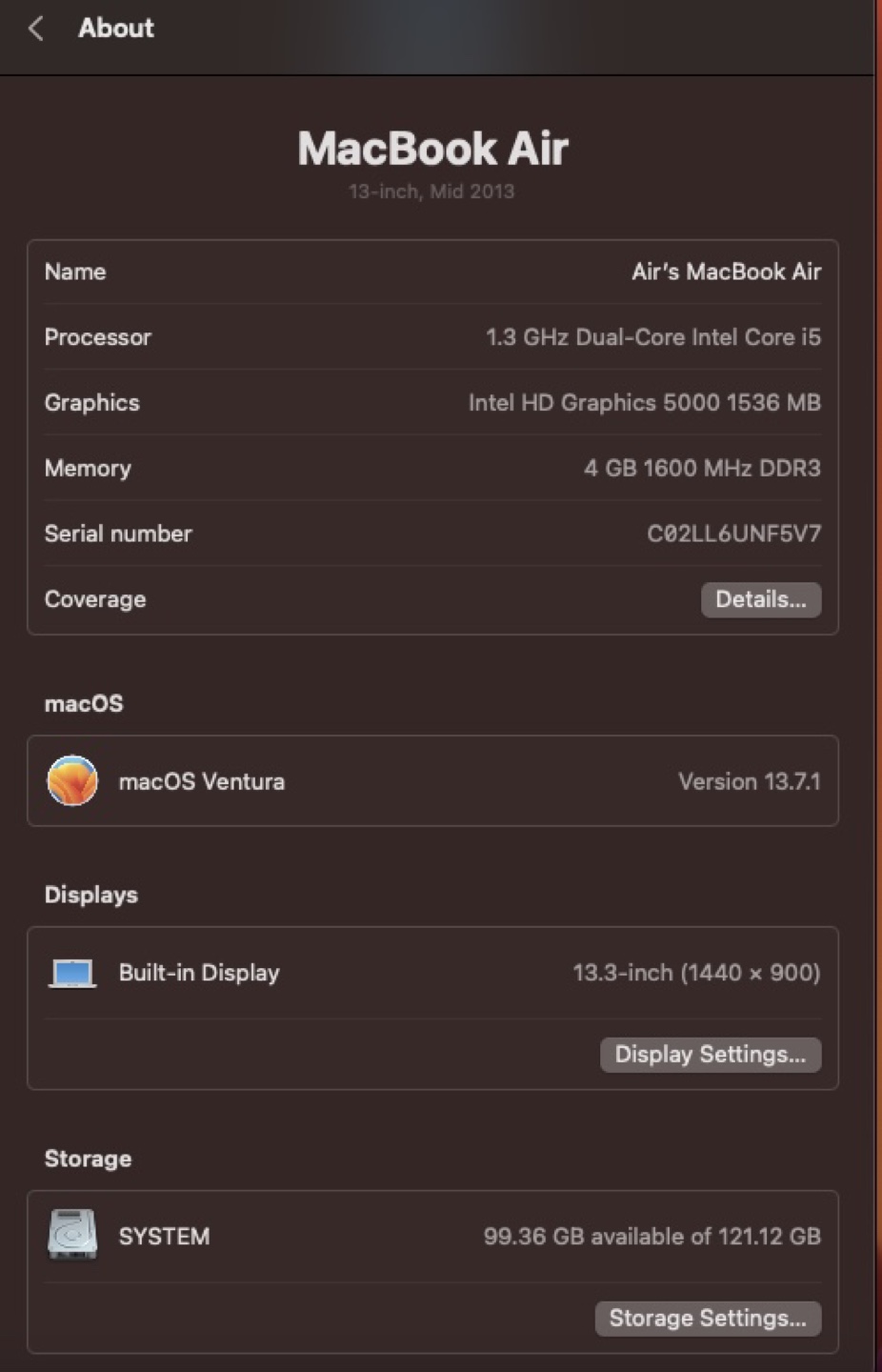
Task: Click the 'Built-in Display' label
Action: coord(199,973)
